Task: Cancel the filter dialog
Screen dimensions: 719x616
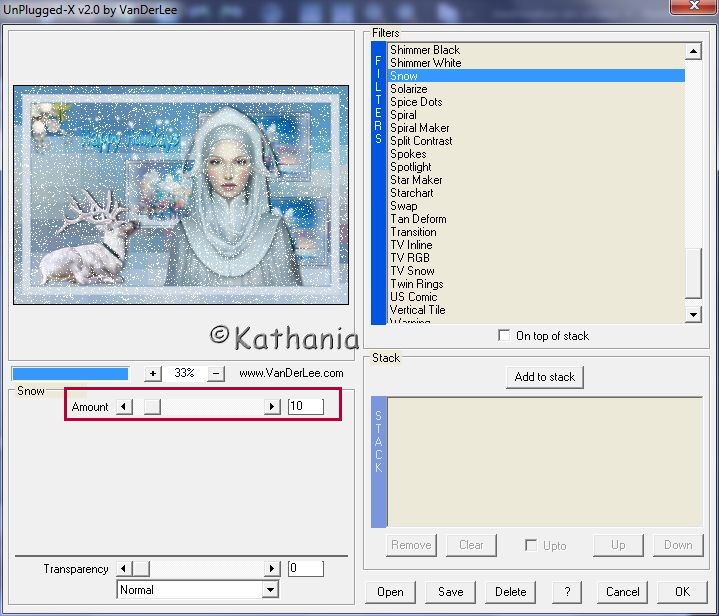Action: [622, 592]
